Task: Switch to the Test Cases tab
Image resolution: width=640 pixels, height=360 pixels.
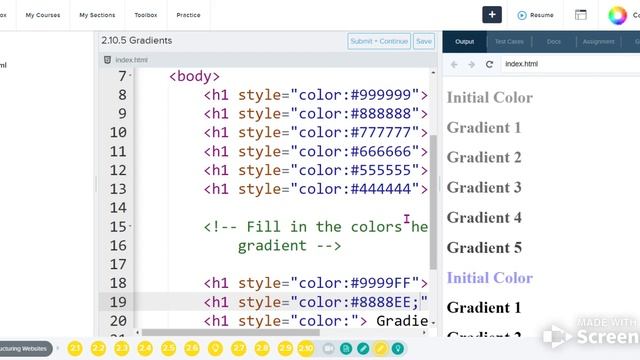Action: coord(509,42)
